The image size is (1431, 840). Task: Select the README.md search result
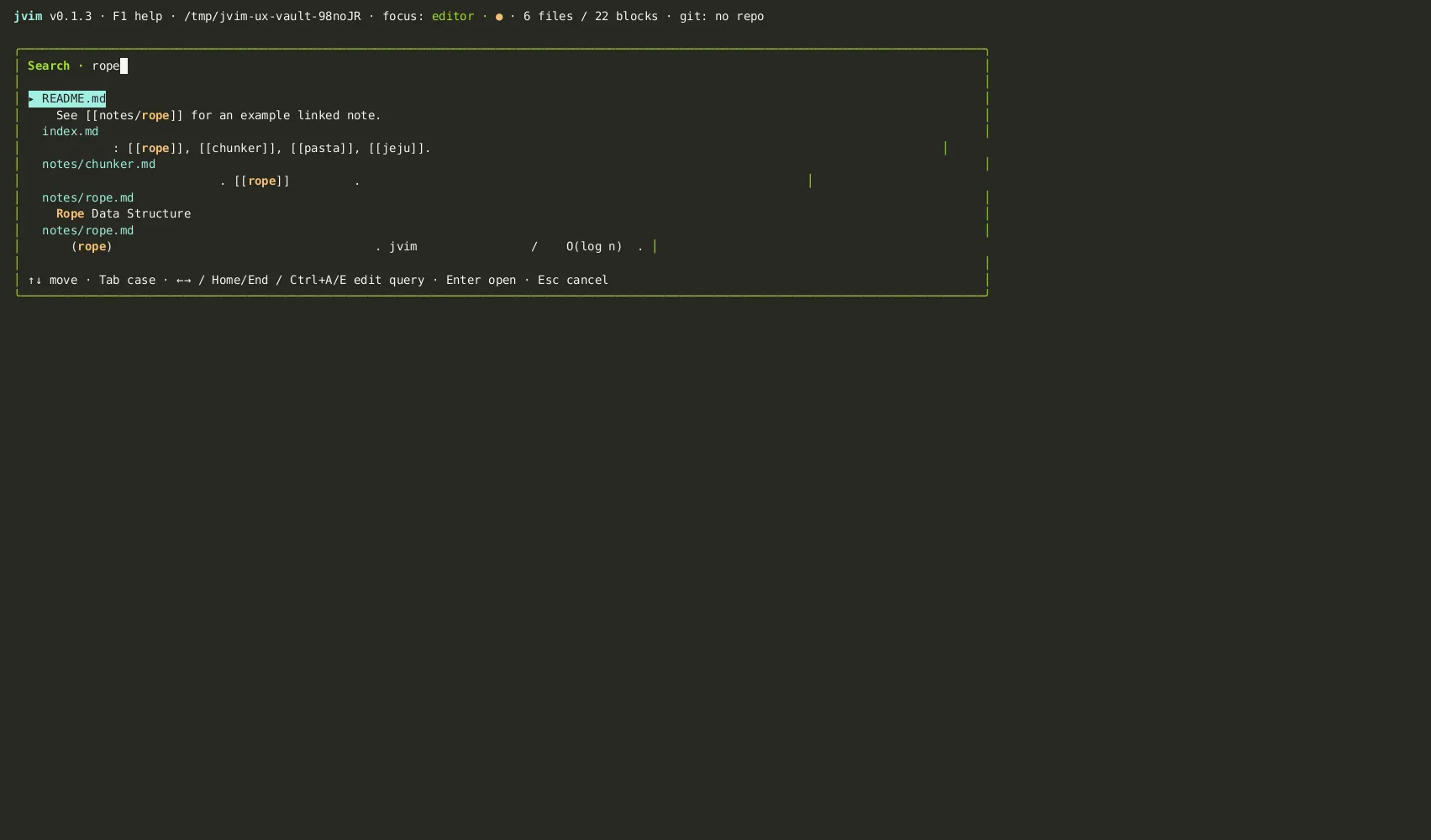[67, 98]
